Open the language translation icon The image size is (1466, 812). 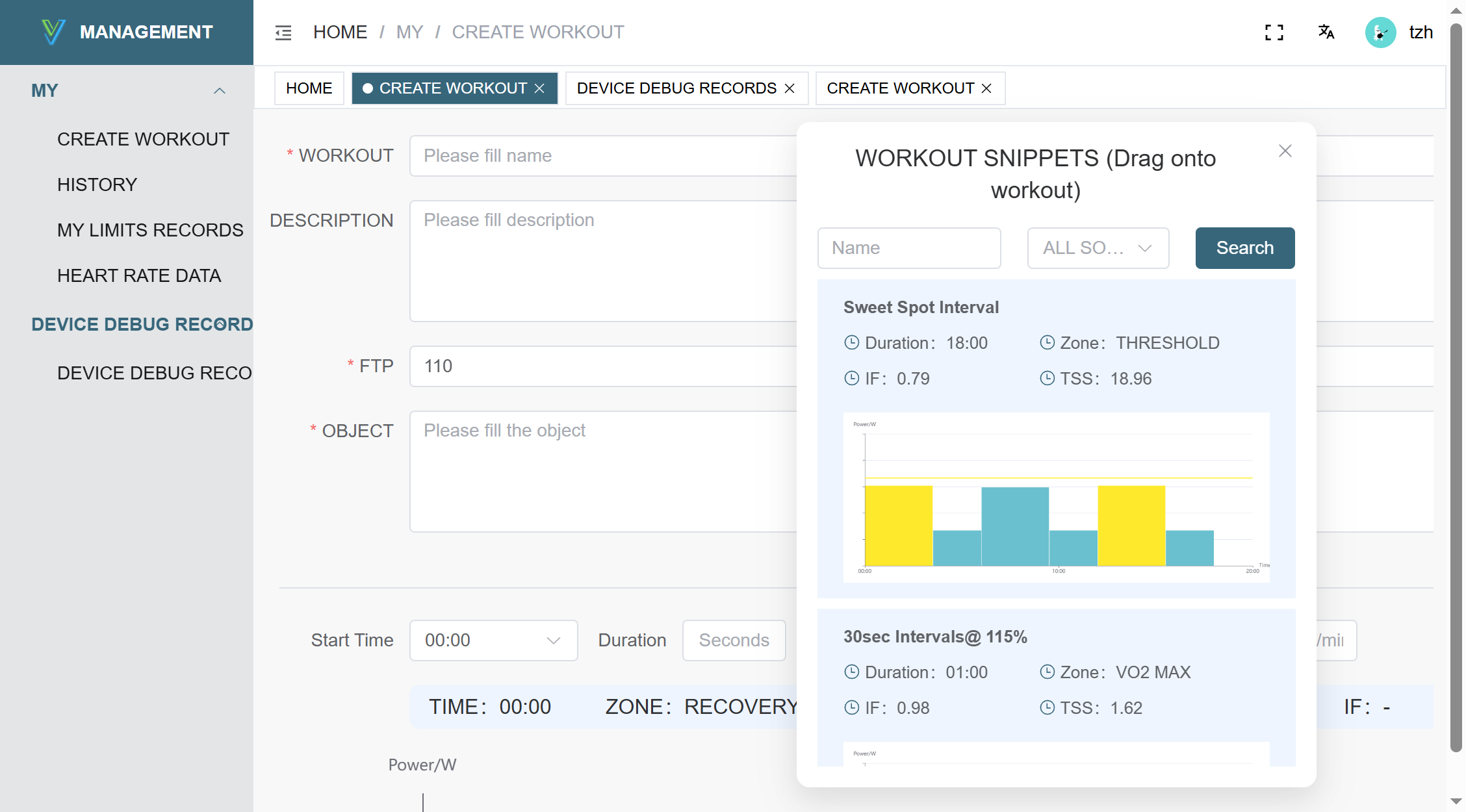tap(1326, 32)
